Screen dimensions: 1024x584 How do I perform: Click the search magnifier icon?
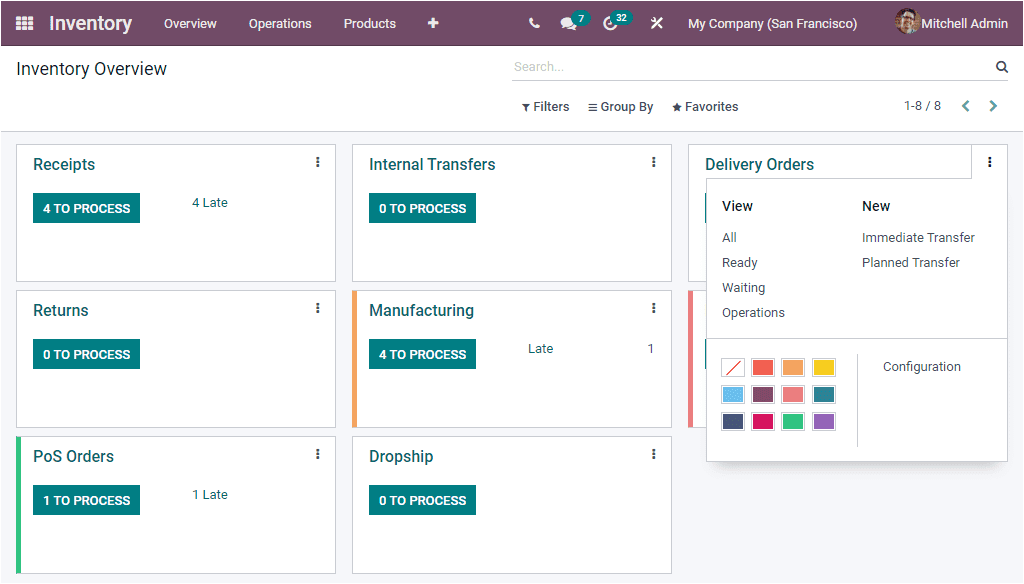[1001, 66]
